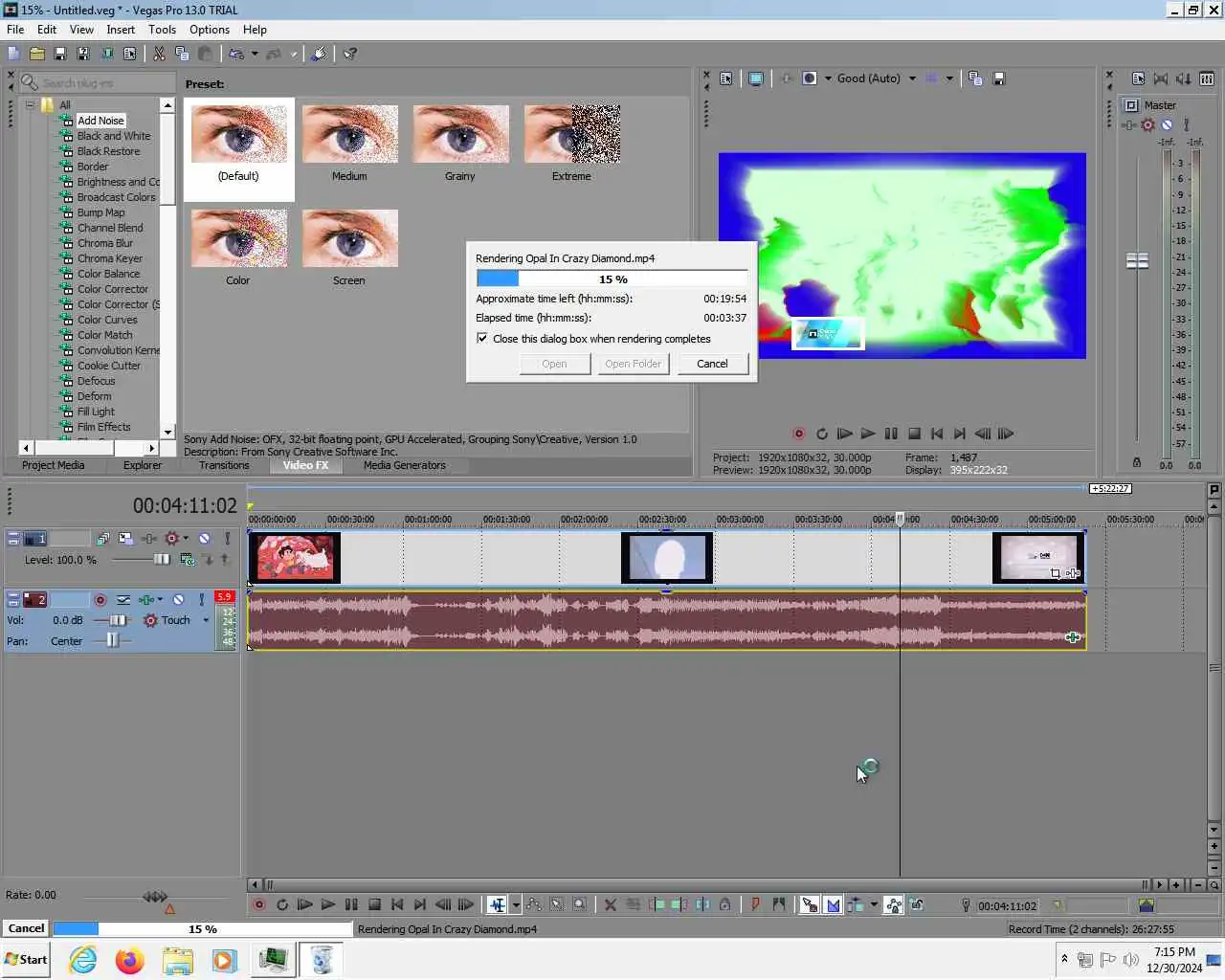
Task: Switch to the Transitions tab
Action: [x=224, y=465]
